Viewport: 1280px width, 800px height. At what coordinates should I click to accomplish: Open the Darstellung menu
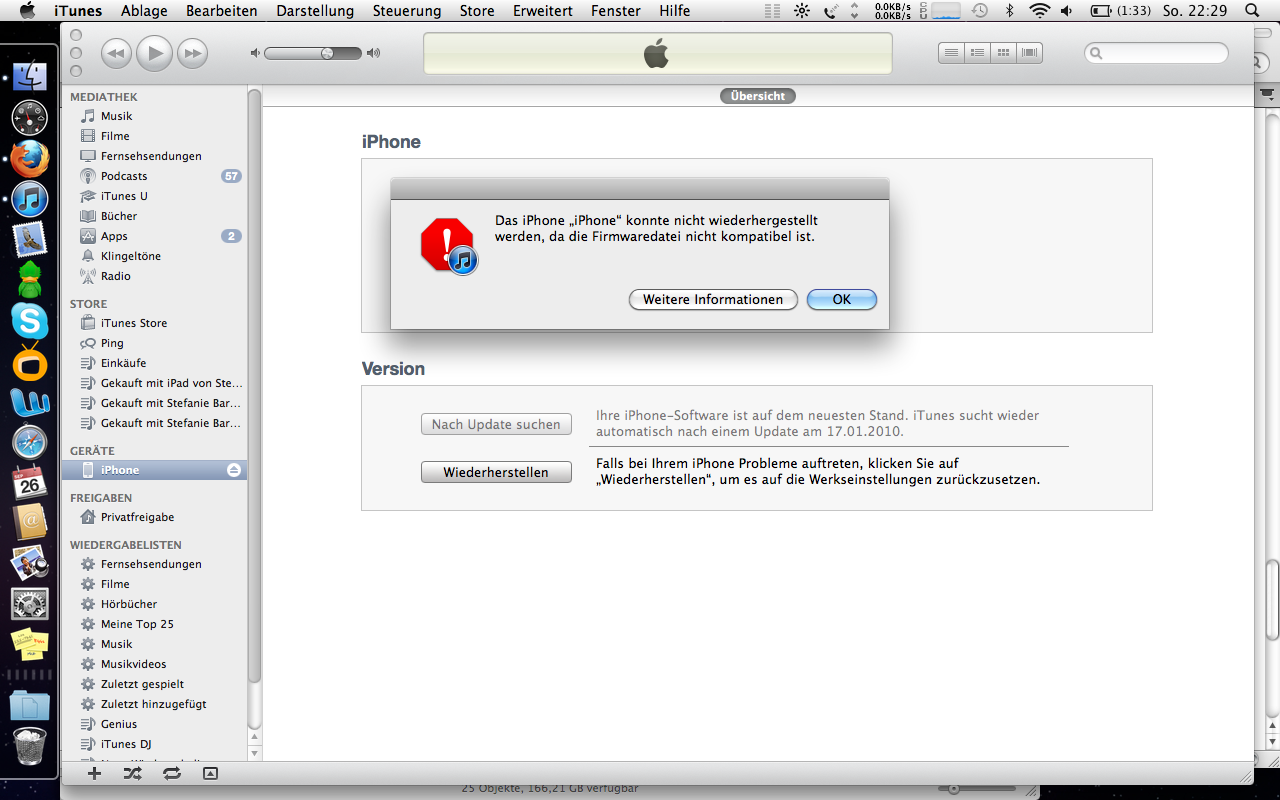pos(315,11)
